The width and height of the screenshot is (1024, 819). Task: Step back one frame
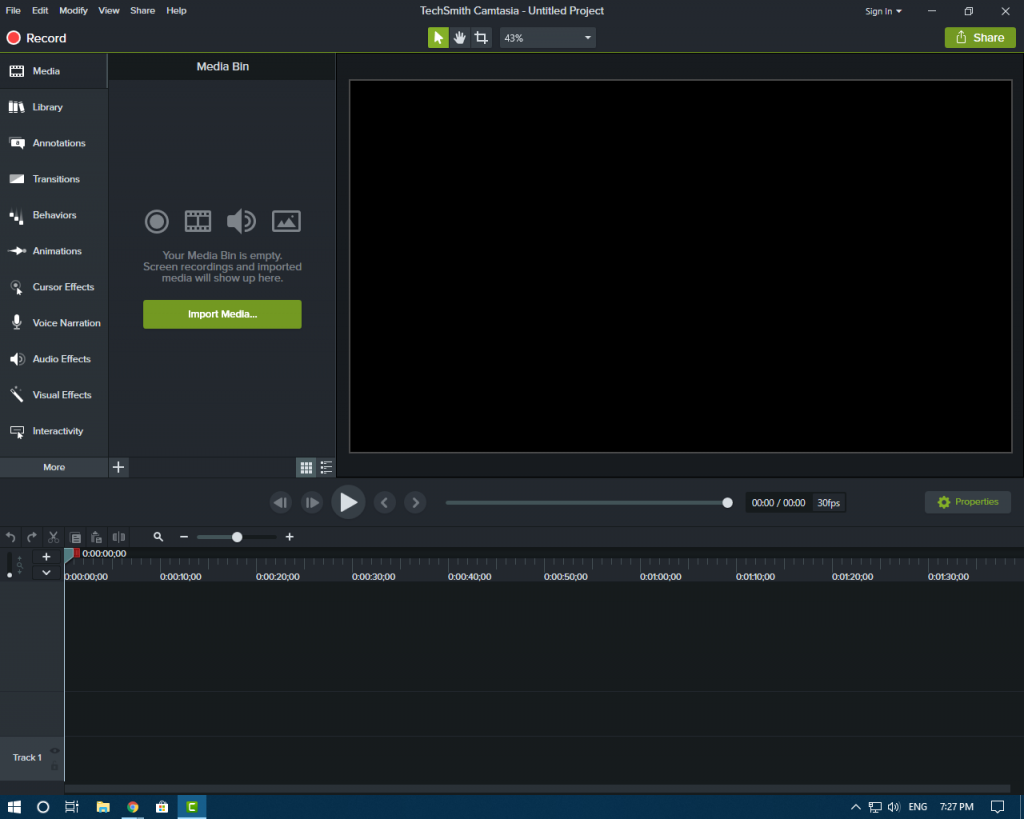pos(281,503)
